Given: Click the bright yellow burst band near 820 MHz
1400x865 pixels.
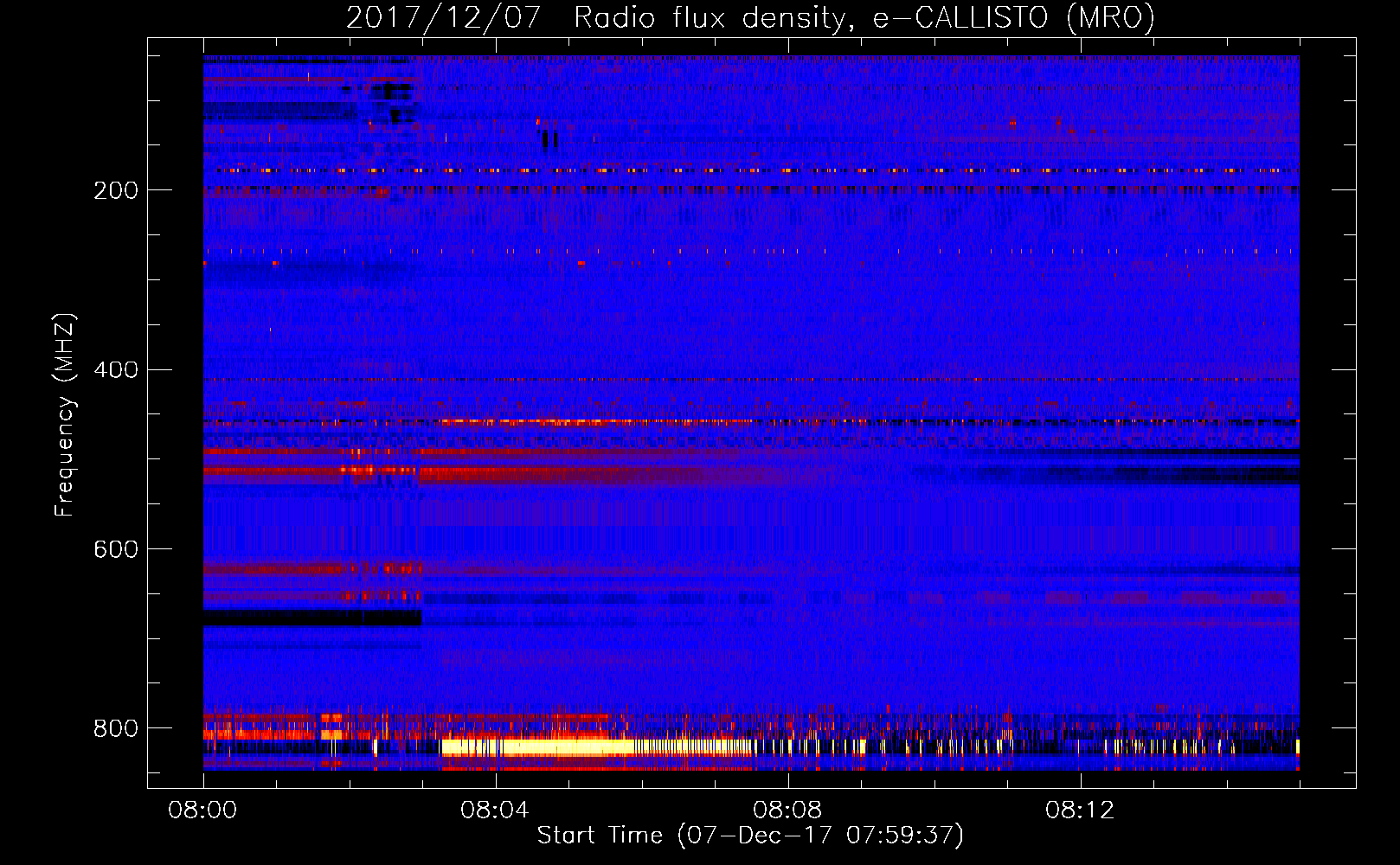Looking at the screenshot, I should coord(597,746).
